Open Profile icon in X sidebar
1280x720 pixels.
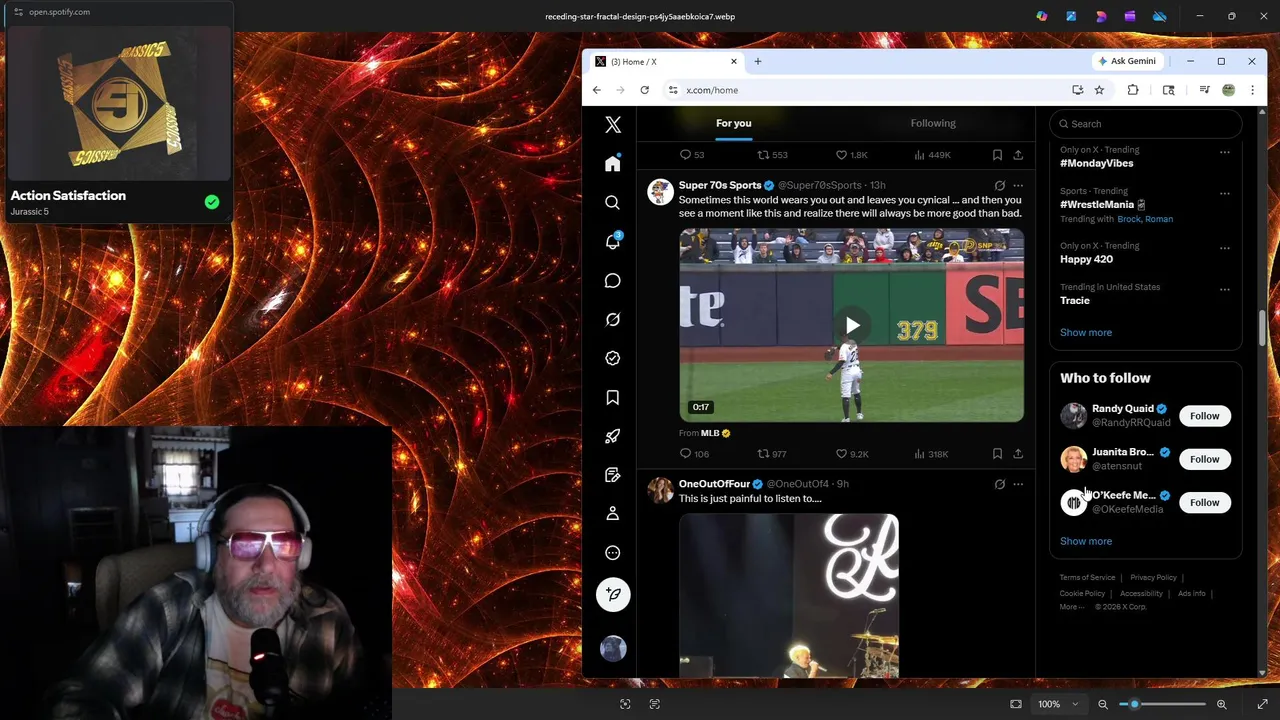pos(613,513)
